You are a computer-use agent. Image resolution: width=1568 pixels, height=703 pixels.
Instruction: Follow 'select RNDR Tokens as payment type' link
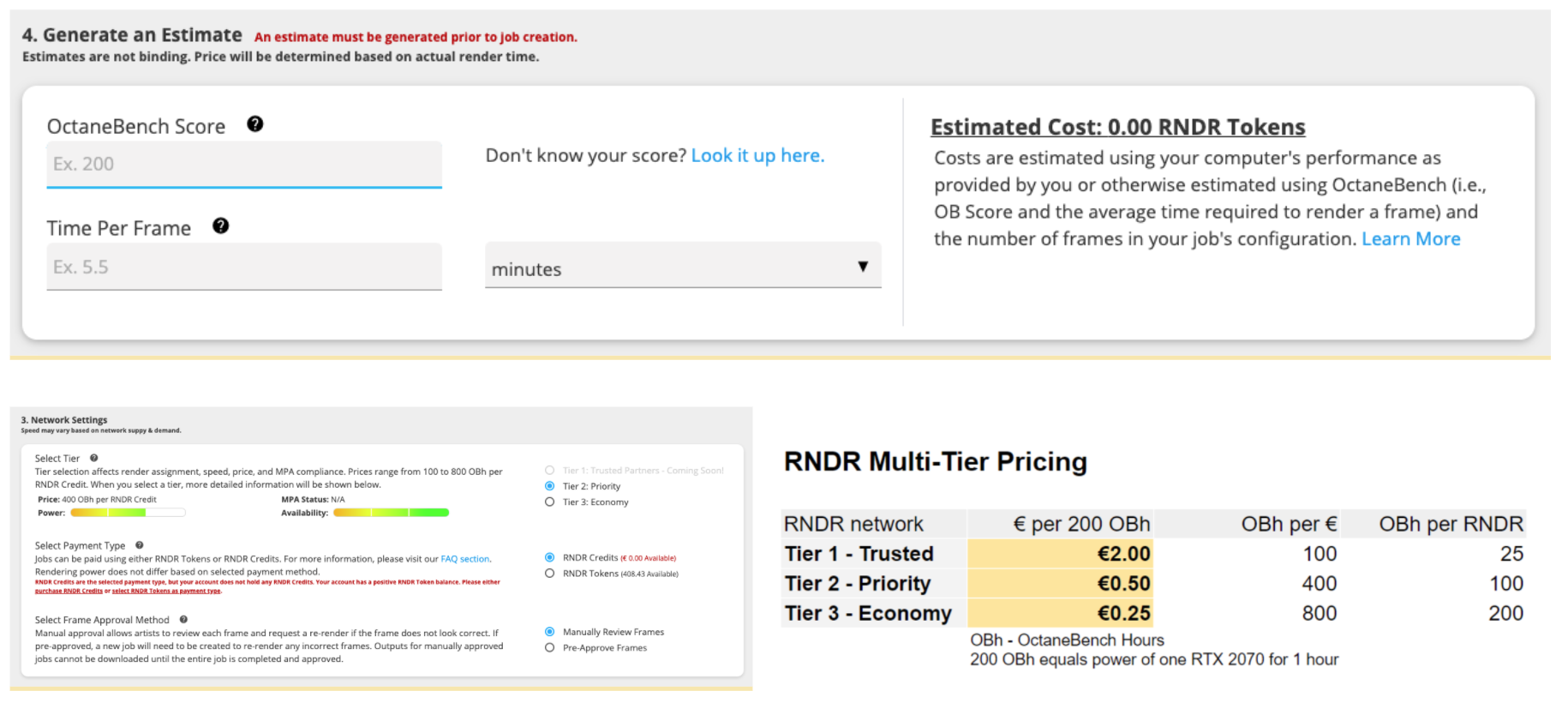[x=166, y=591]
